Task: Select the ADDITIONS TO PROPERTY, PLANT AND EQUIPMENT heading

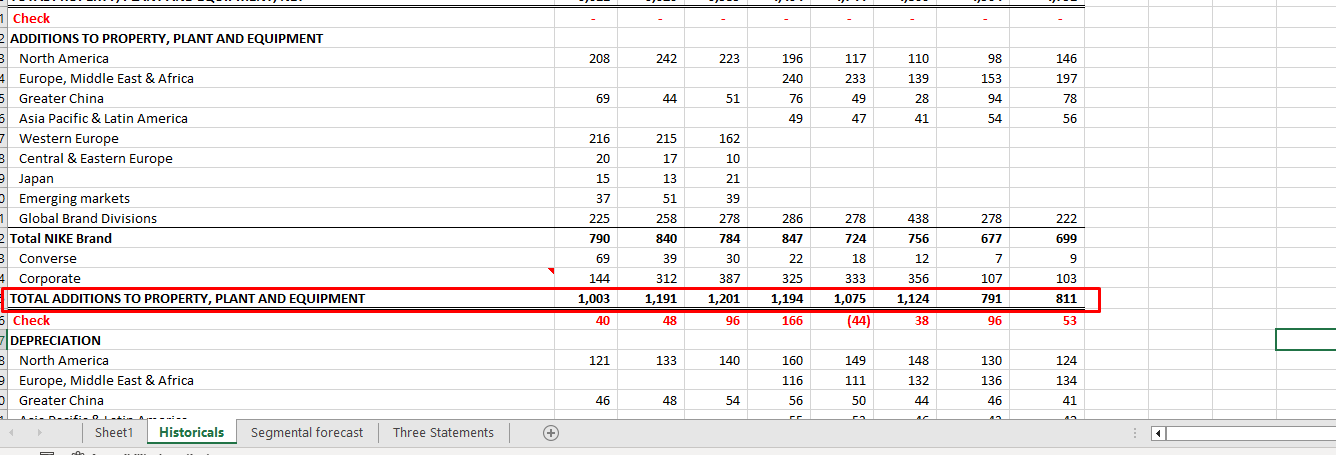Action: [167, 38]
